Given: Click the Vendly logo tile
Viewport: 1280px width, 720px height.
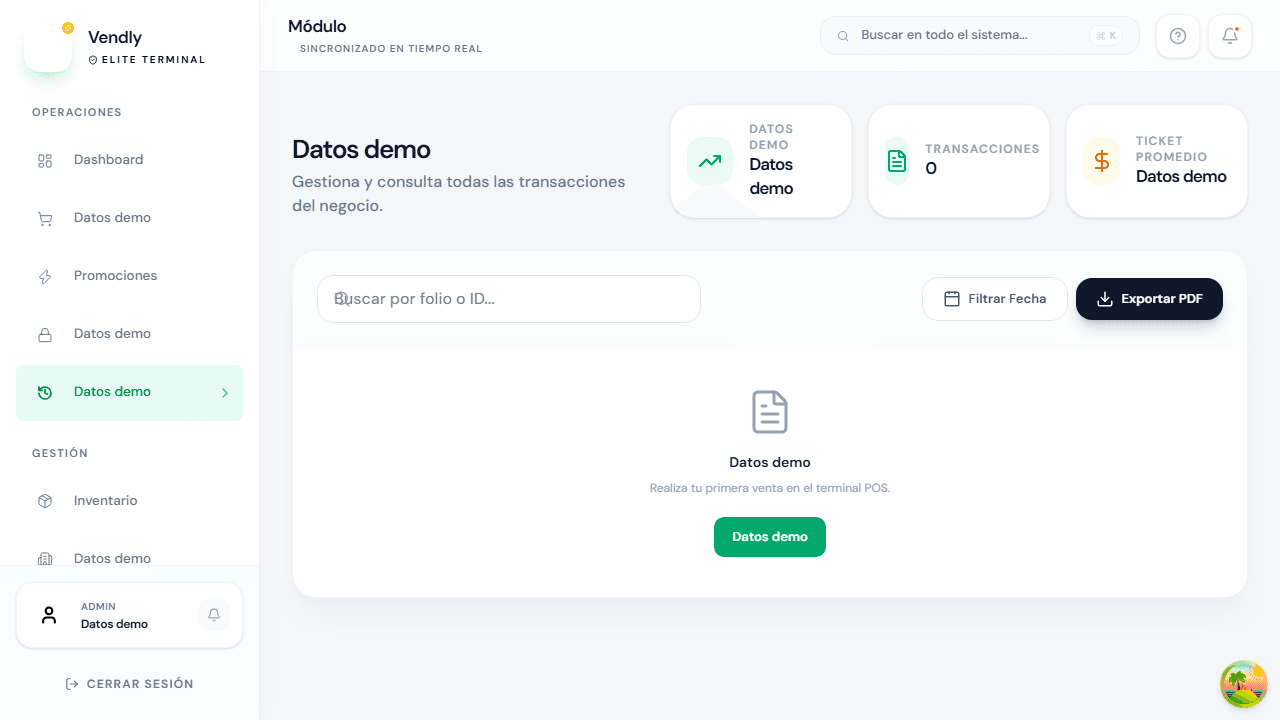Looking at the screenshot, I should pos(48,47).
